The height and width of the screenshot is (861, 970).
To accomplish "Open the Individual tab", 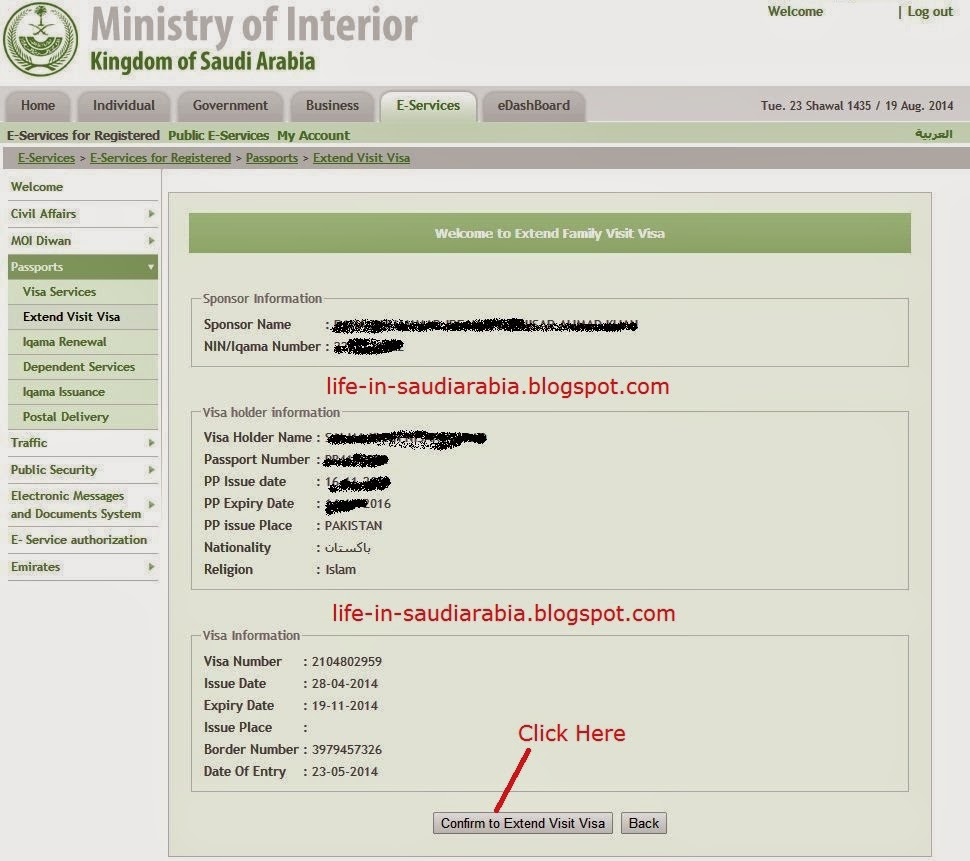I will (x=124, y=106).
